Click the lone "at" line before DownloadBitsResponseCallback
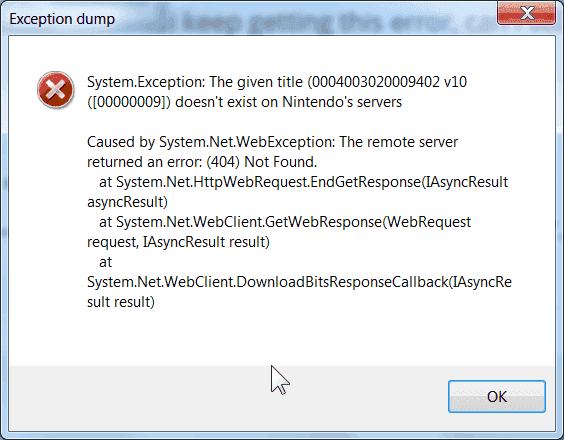 [x=105, y=262]
